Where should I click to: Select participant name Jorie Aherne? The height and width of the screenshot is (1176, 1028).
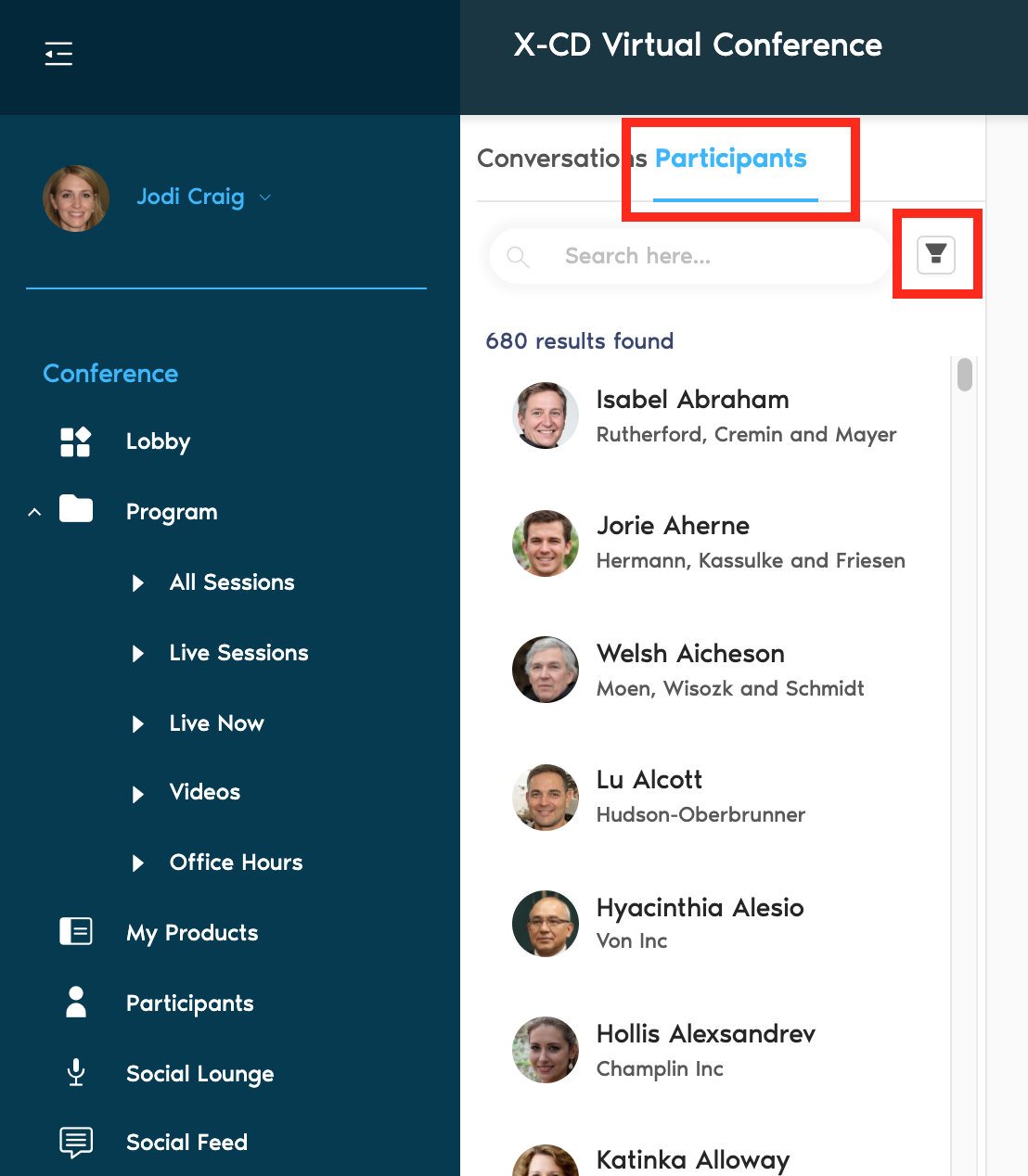[x=674, y=526]
